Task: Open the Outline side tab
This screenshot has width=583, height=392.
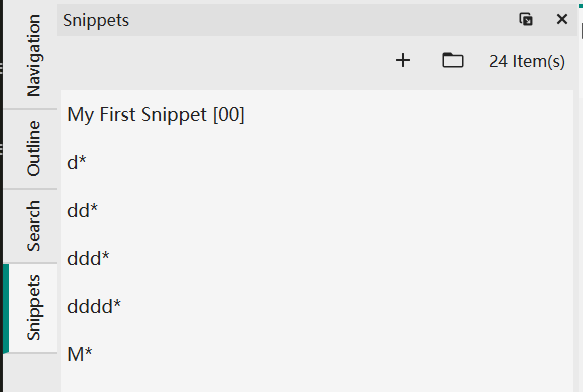Action: click(x=33, y=148)
